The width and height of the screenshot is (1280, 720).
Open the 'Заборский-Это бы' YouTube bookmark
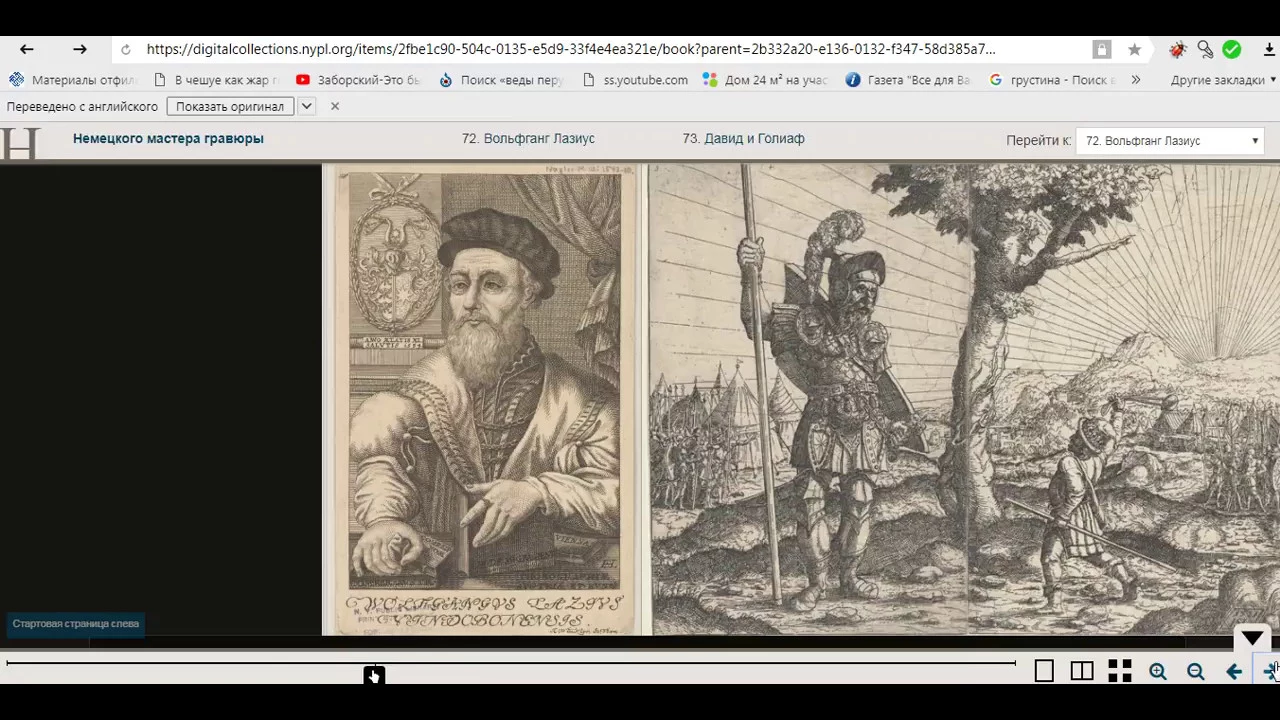[x=359, y=80]
